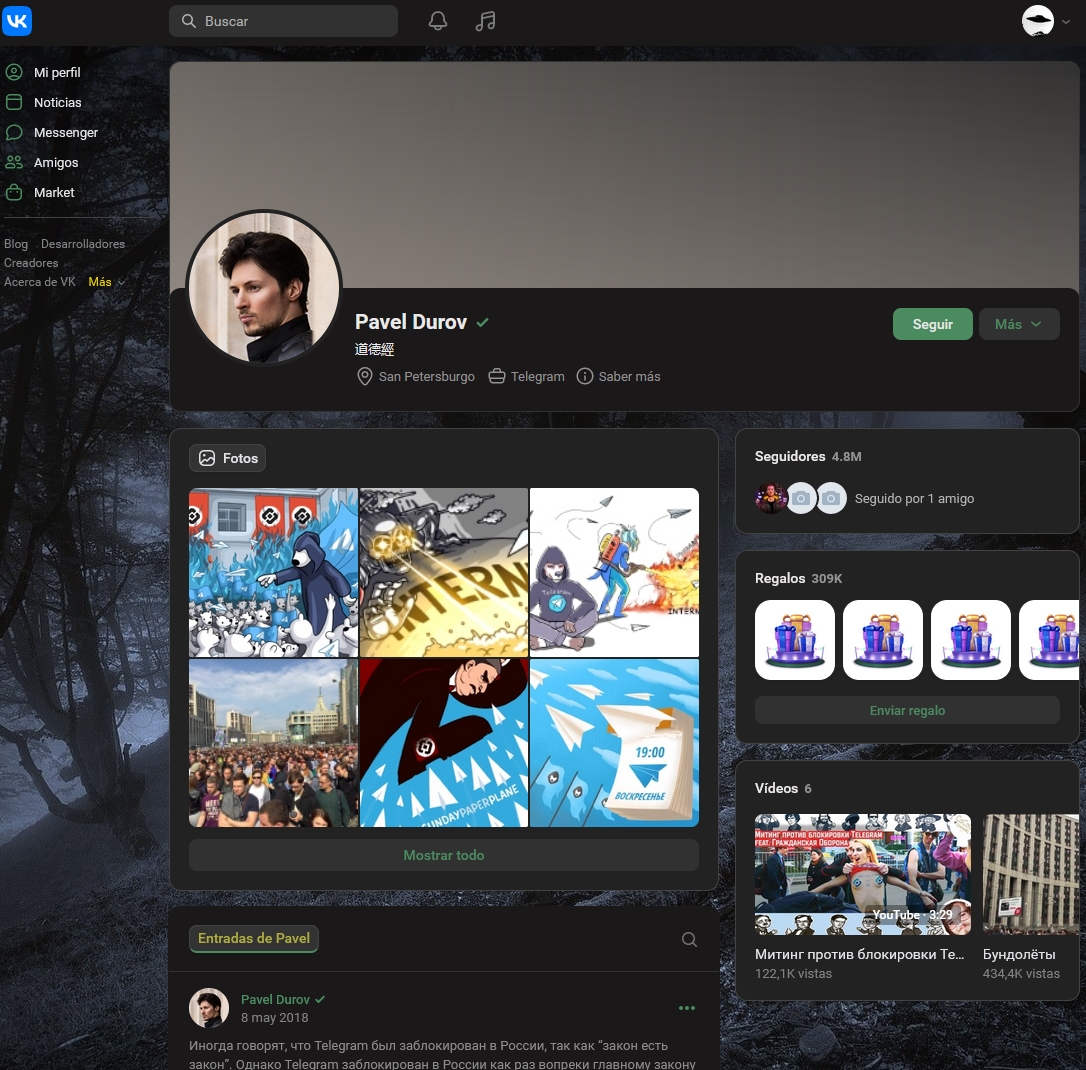Click the first gift image in Regalos
The height and width of the screenshot is (1070, 1086).
[794, 640]
